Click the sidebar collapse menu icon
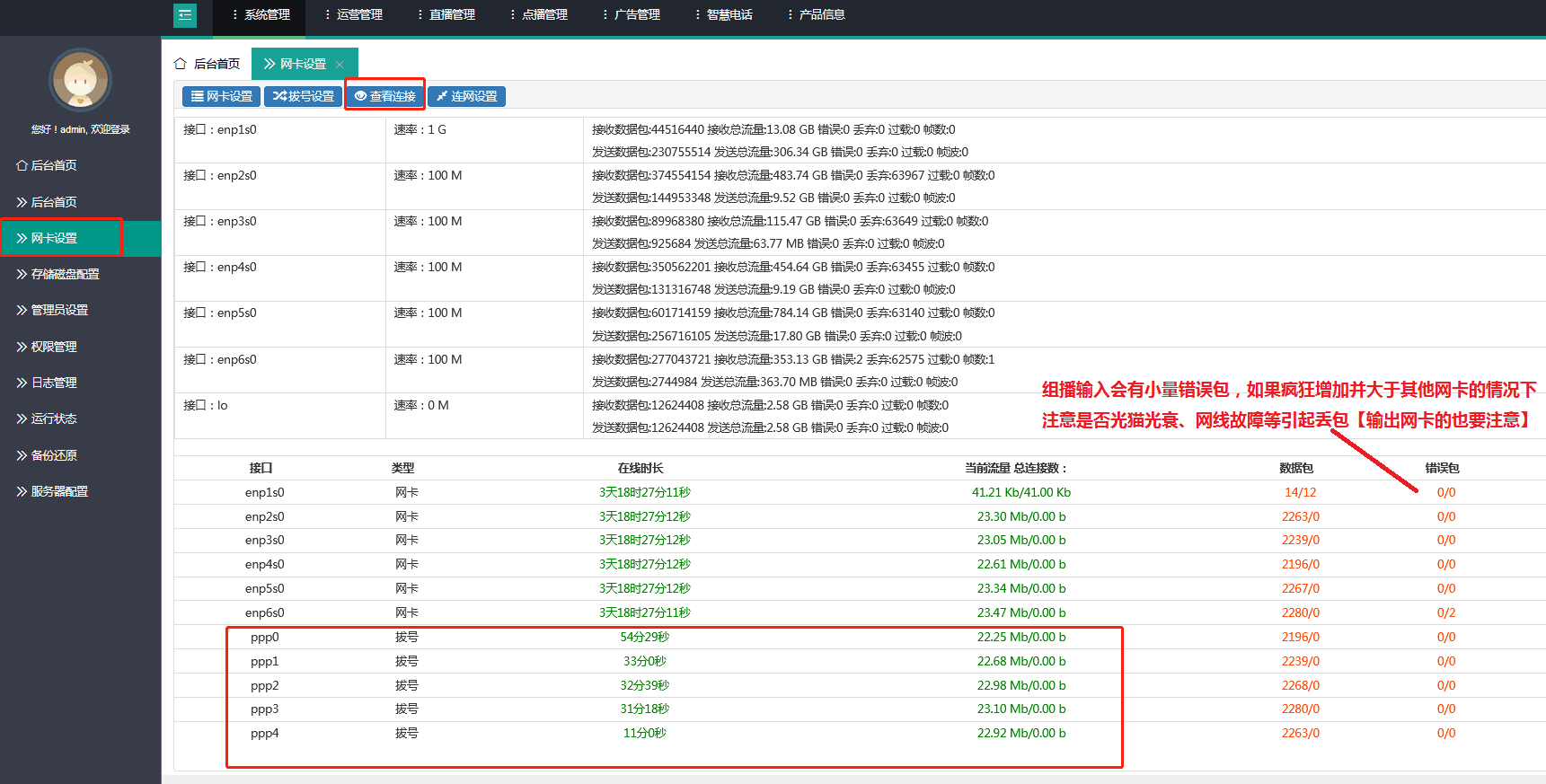The image size is (1546, 784). click(185, 15)
